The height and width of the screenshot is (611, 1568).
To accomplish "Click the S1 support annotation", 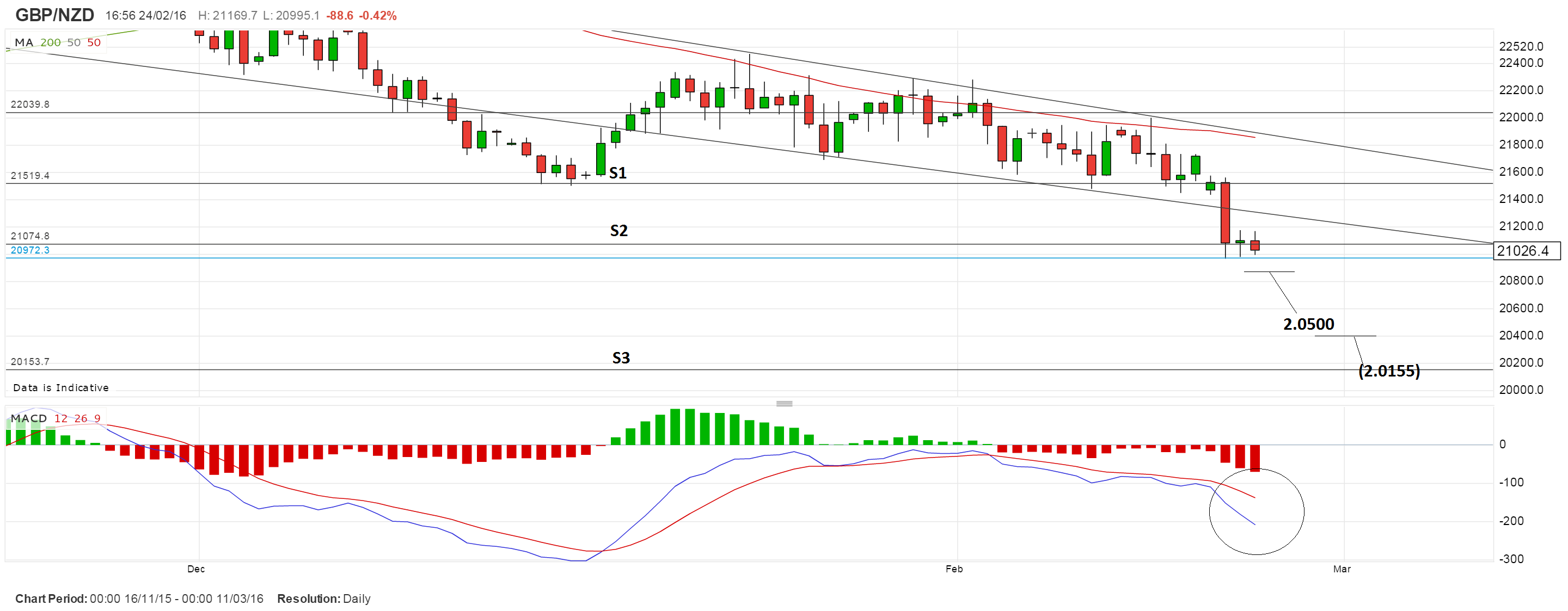I will [618, 174].
